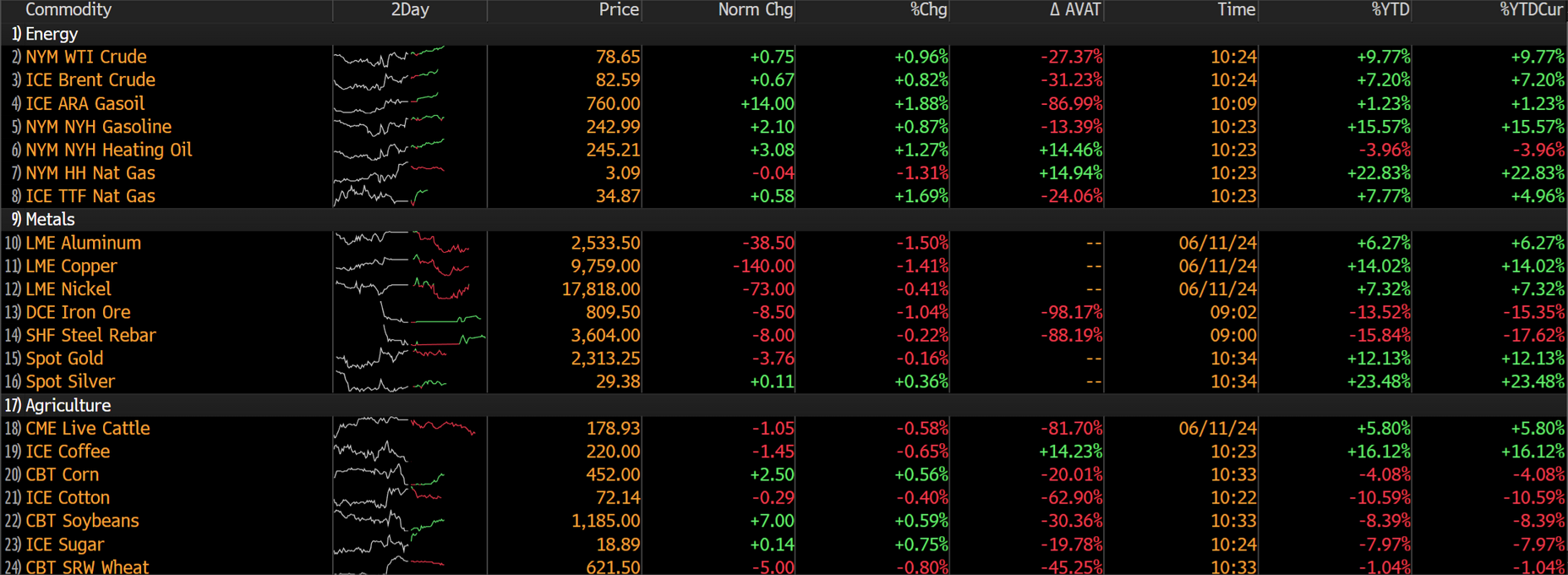Open NYM WTI Crude commodity
The width and height of the screenshot is (1568, 575).
click(x=86, y=57)
